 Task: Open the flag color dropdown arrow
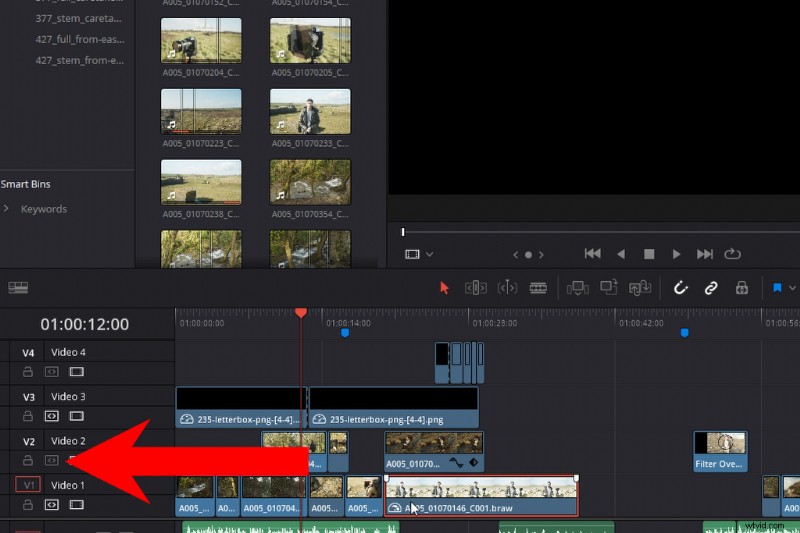point(792,288)
